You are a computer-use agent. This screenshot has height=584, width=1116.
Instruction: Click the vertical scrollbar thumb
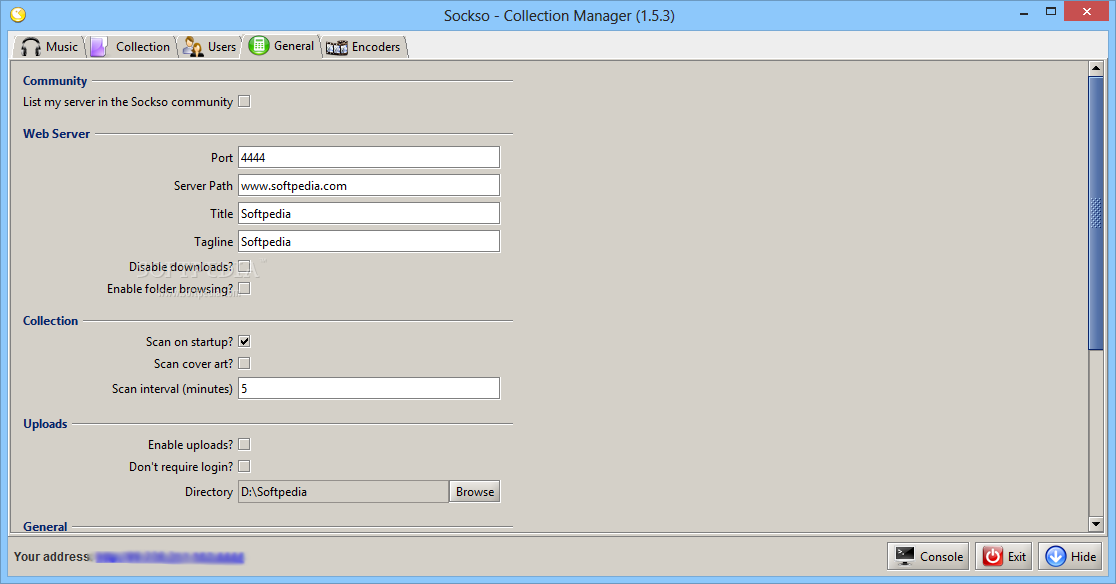[x=1096, y=213]
